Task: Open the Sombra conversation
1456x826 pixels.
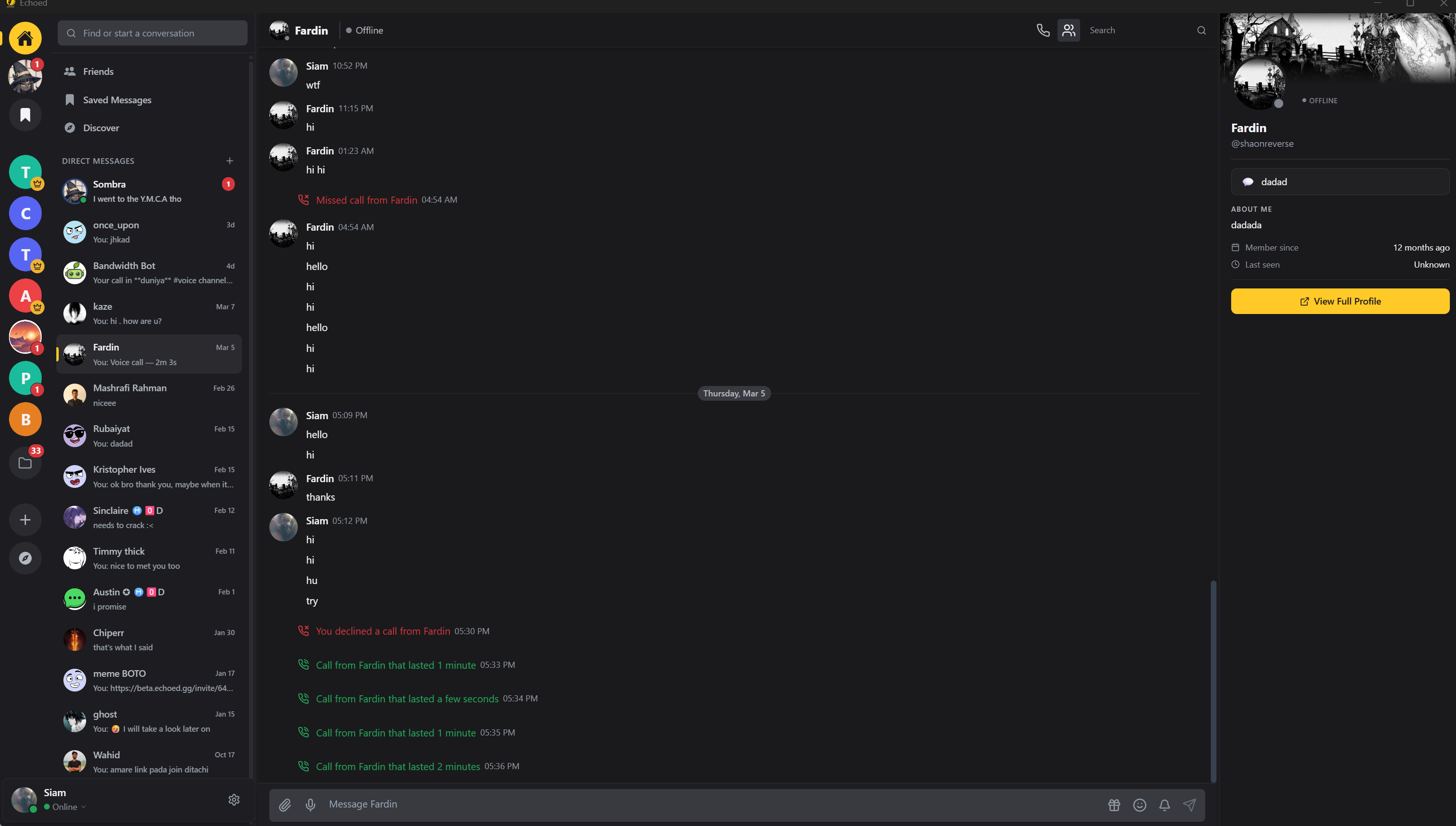Action: click(x=149, y=191)
